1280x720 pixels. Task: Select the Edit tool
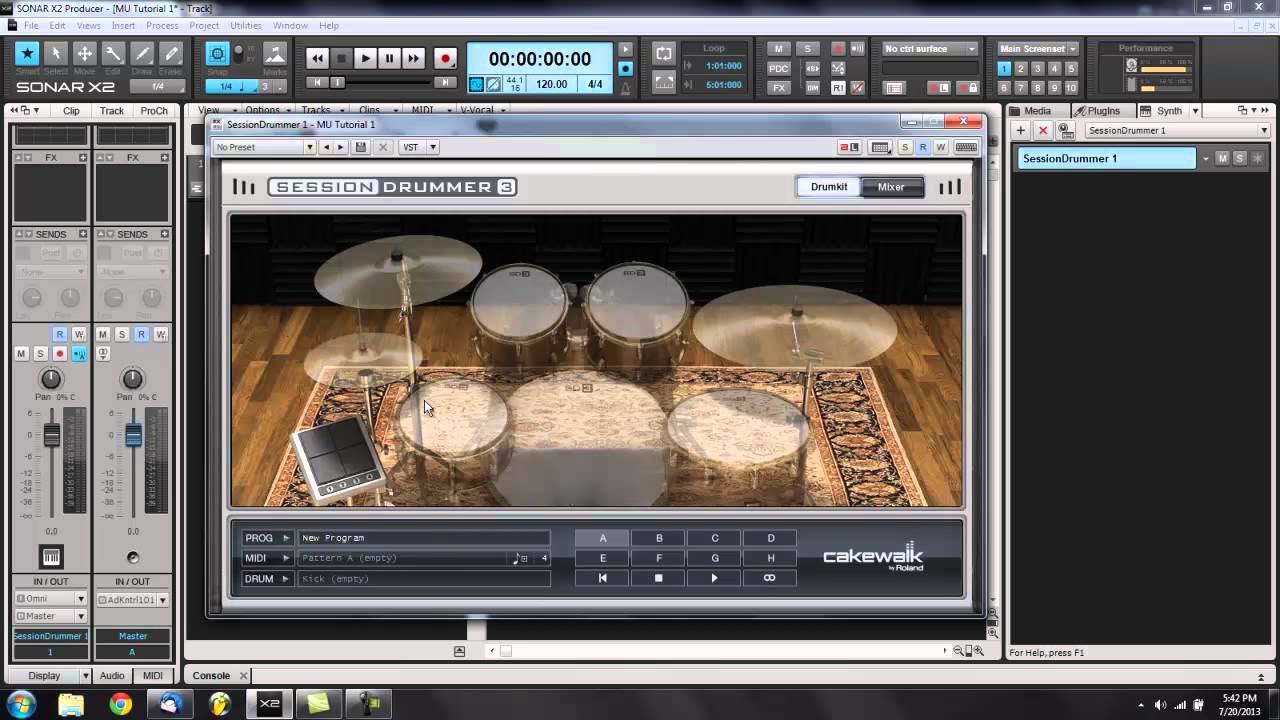113,54
